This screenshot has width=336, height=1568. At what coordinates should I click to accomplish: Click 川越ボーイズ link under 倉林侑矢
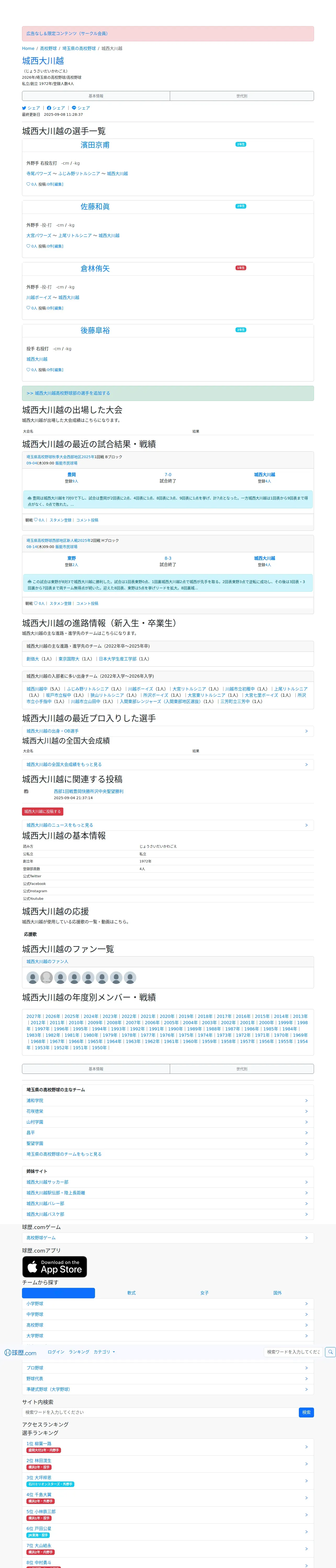click(39, 298)
